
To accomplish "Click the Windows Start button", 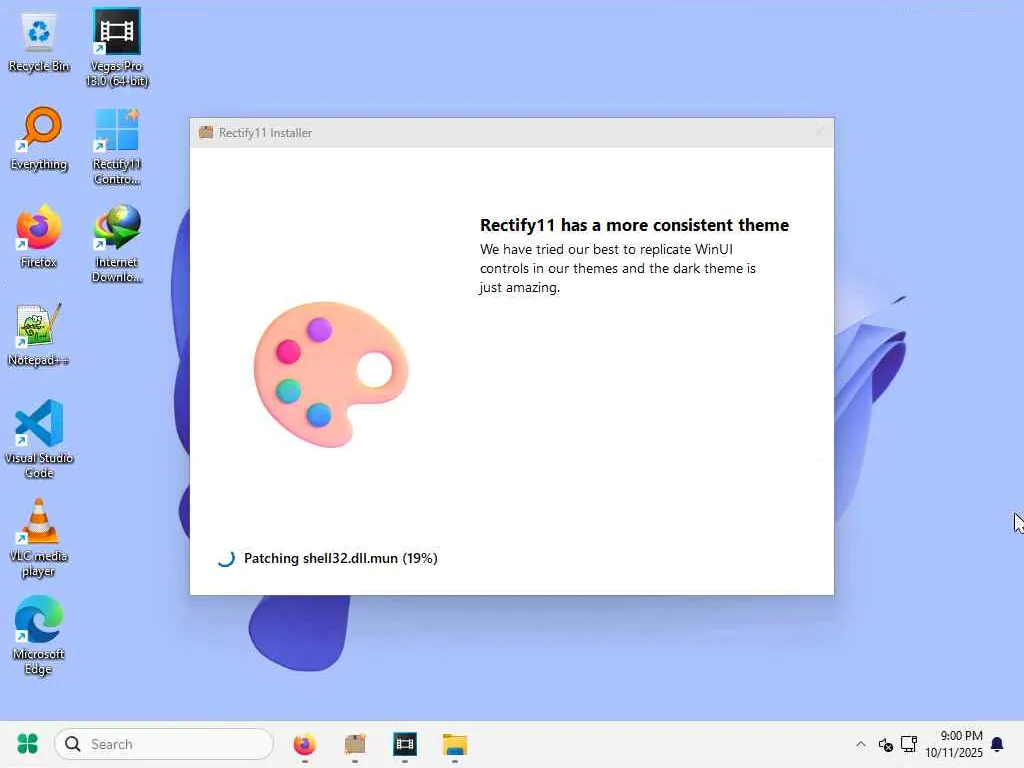I will click(27, 744).
